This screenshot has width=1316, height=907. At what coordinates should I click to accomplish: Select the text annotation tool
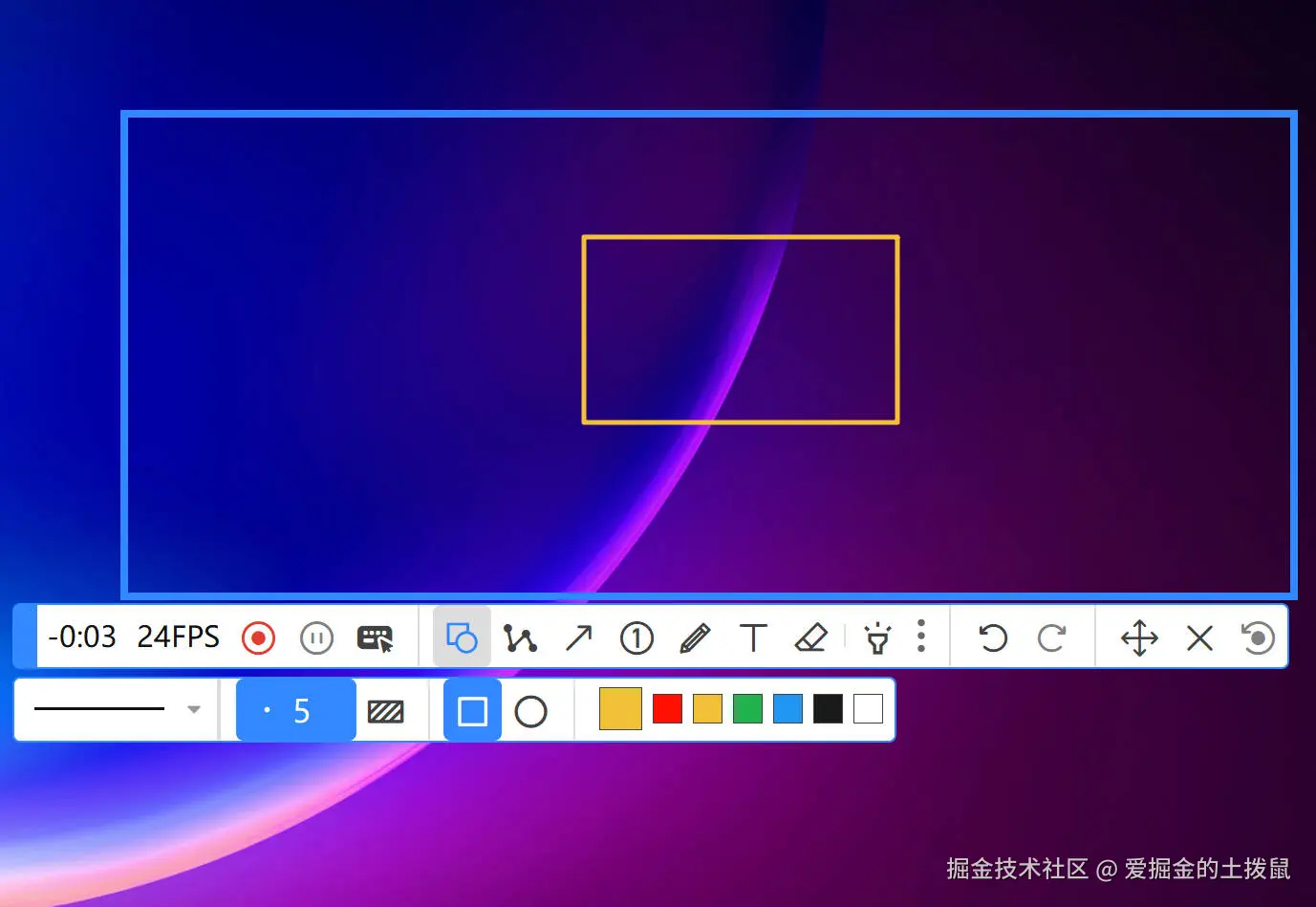[754, 637]
